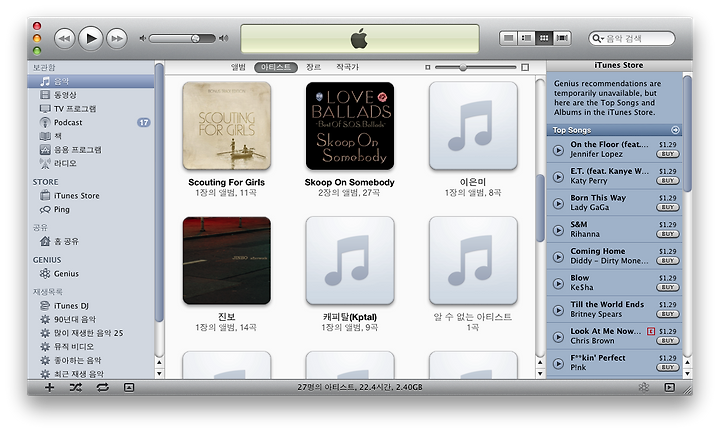Screen dimensions: 720x433
Task: Buy E.T. by Katy Perry
Action: [x=668, y=180]
